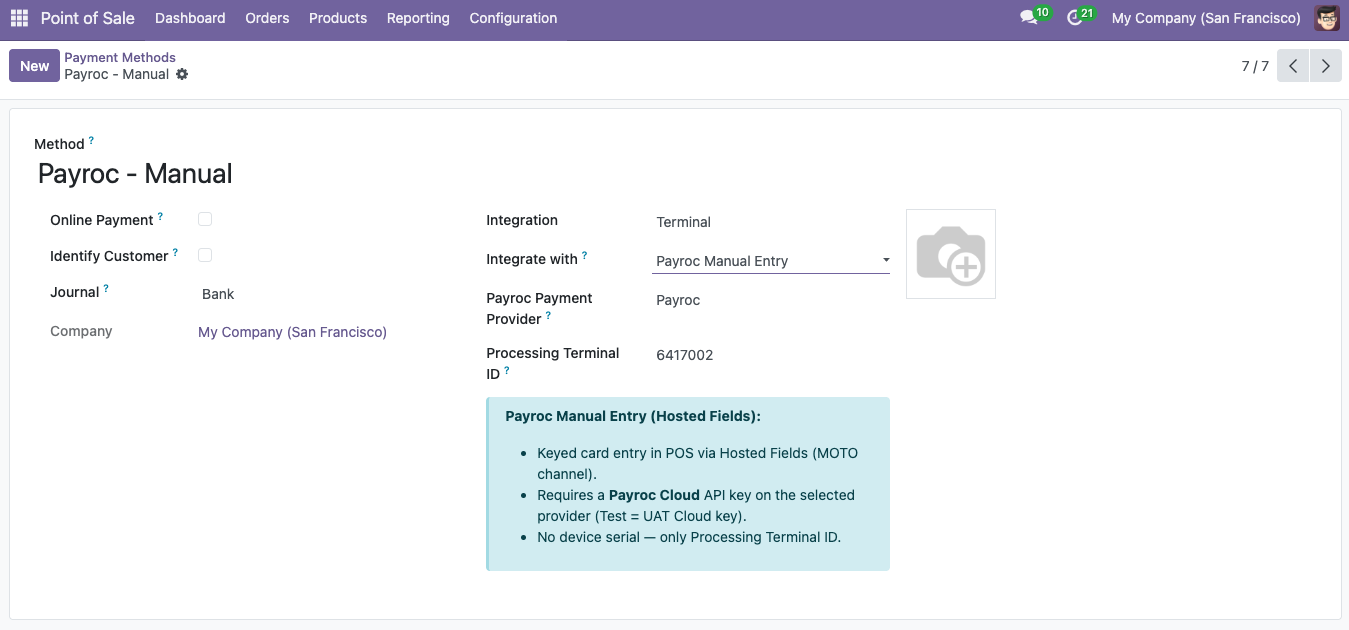Viewport: 1349px width, 630px height.
Task: Open My Company (San Francisco) company link
Action: click(292, 332)
